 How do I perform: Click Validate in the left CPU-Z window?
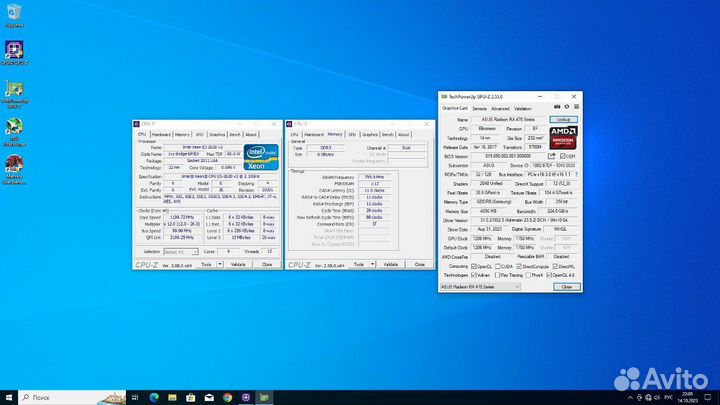pyautogui.click(x=238, y=264)
